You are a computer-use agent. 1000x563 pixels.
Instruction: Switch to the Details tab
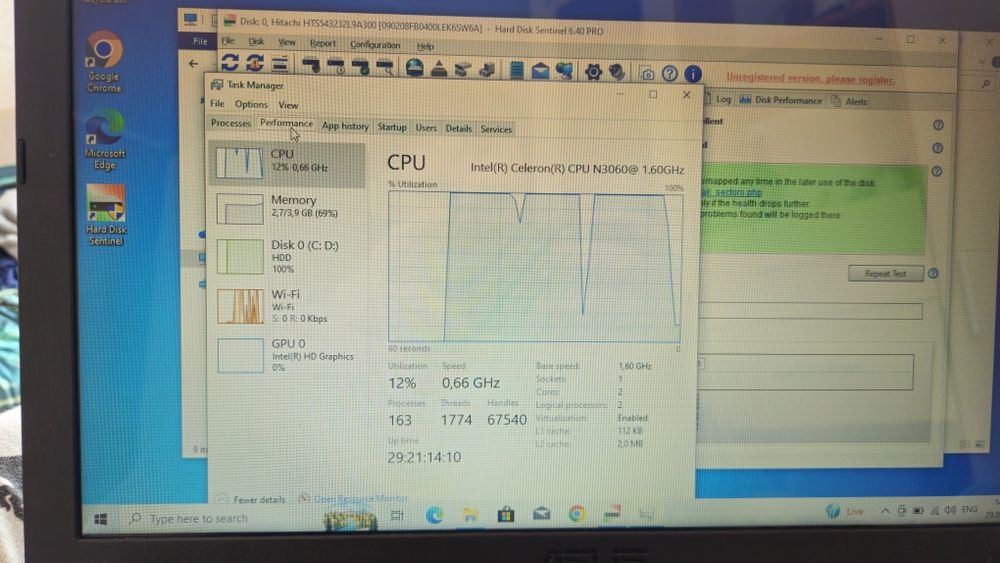point(458,128)
